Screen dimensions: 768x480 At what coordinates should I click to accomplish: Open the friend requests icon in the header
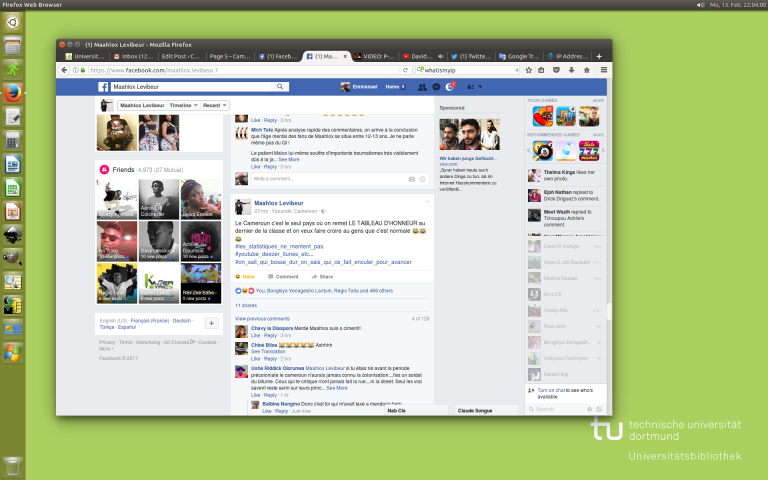pos(422,87)
